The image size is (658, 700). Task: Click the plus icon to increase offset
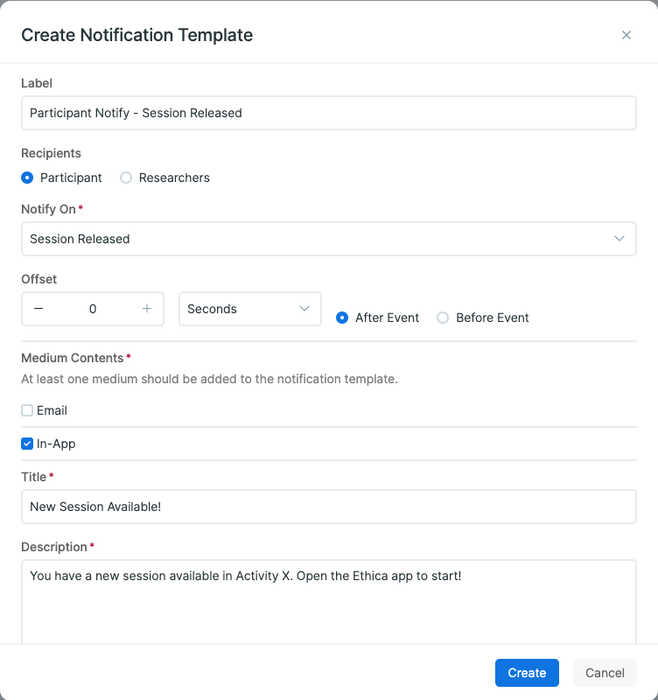click(147, 309)
